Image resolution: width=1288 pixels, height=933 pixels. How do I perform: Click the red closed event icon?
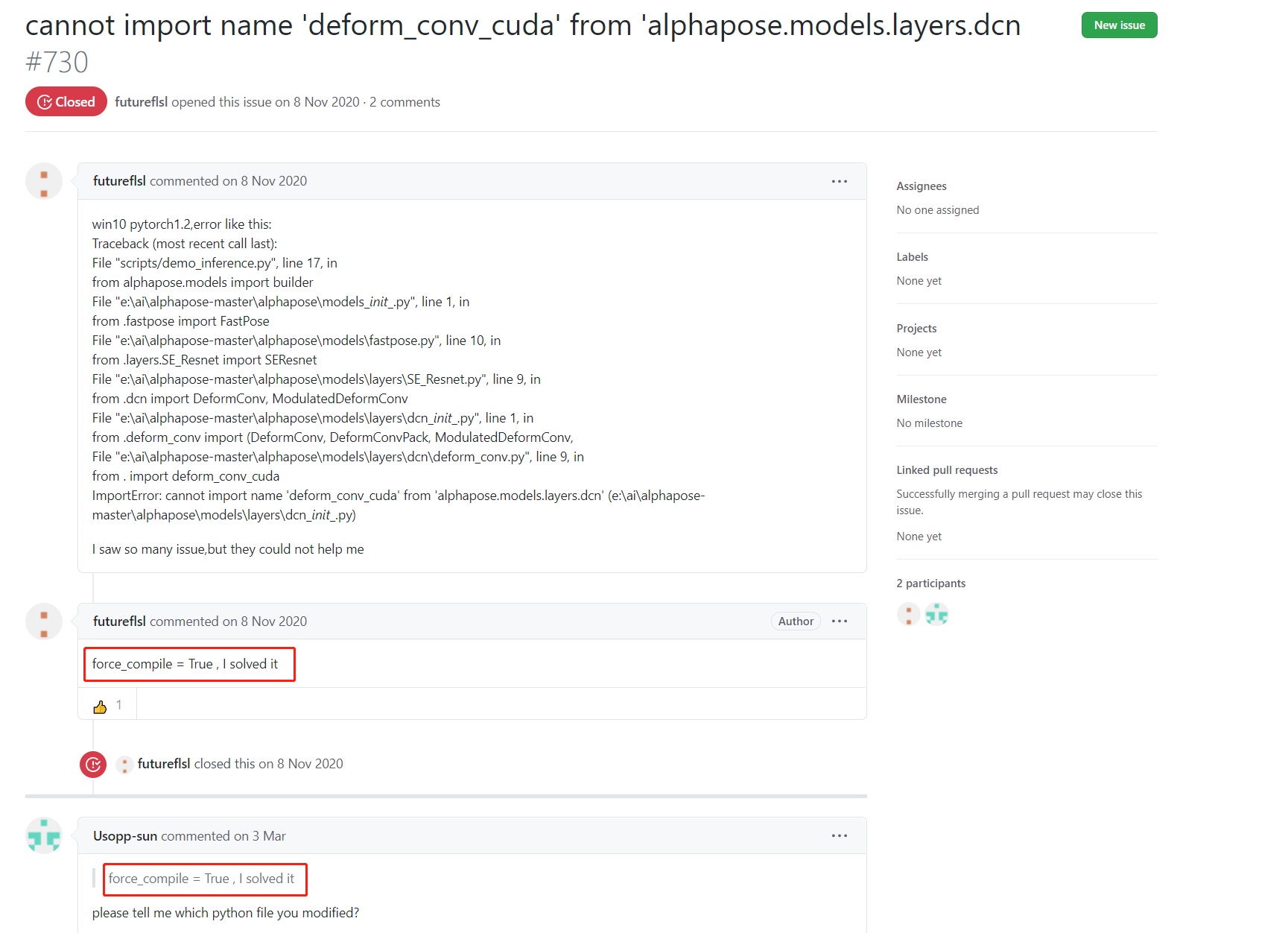(93, 764)
